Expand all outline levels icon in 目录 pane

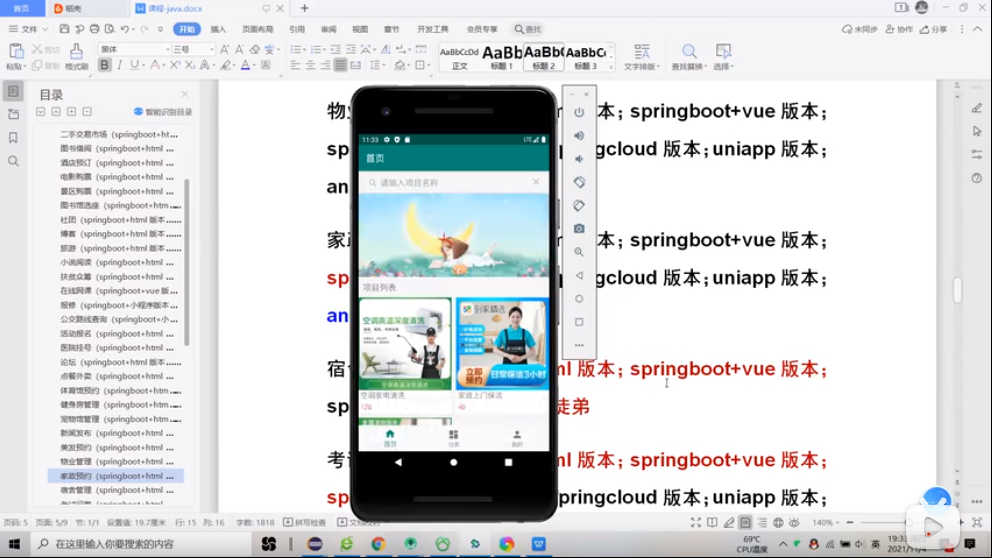(x=71, y=112)
